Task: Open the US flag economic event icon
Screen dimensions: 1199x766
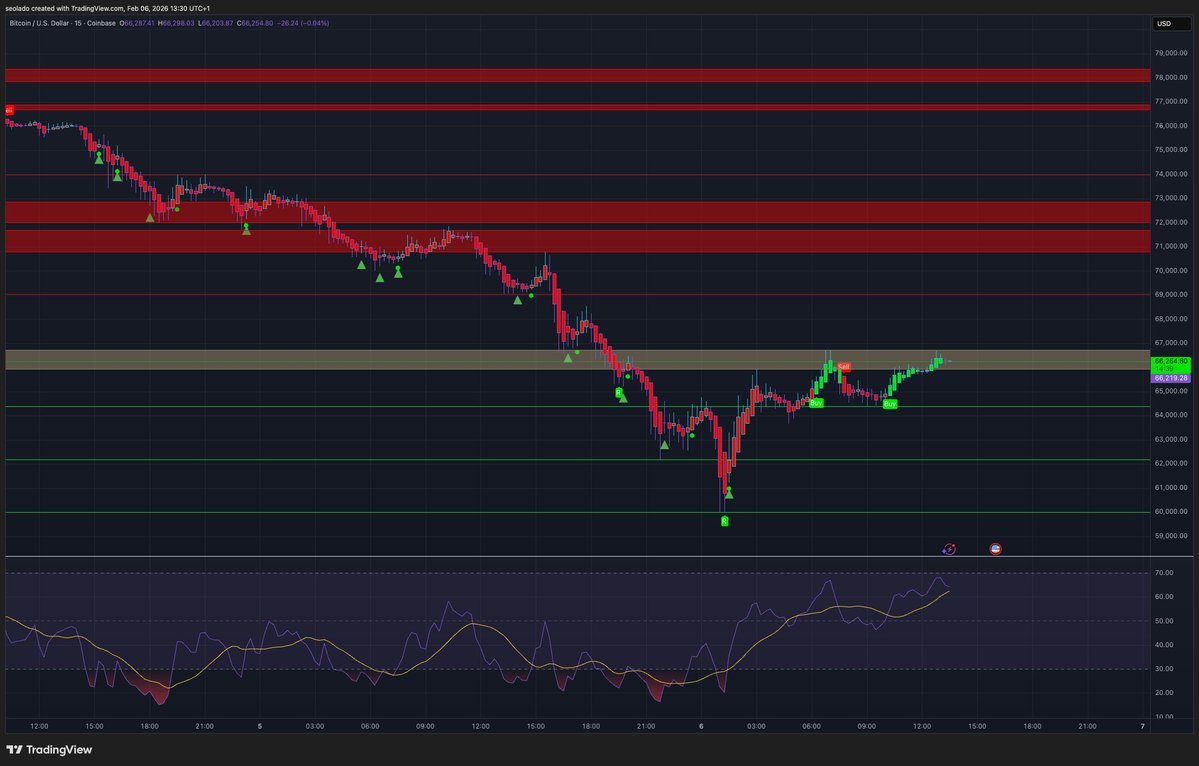Action: click(996, 549)
